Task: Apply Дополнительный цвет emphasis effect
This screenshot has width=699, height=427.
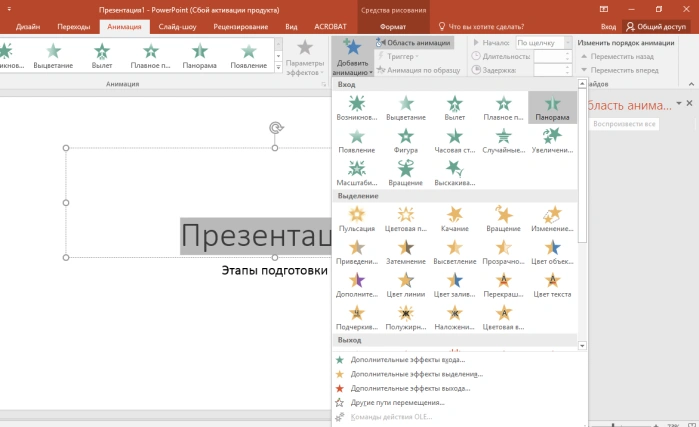Action: click(357, 285)
